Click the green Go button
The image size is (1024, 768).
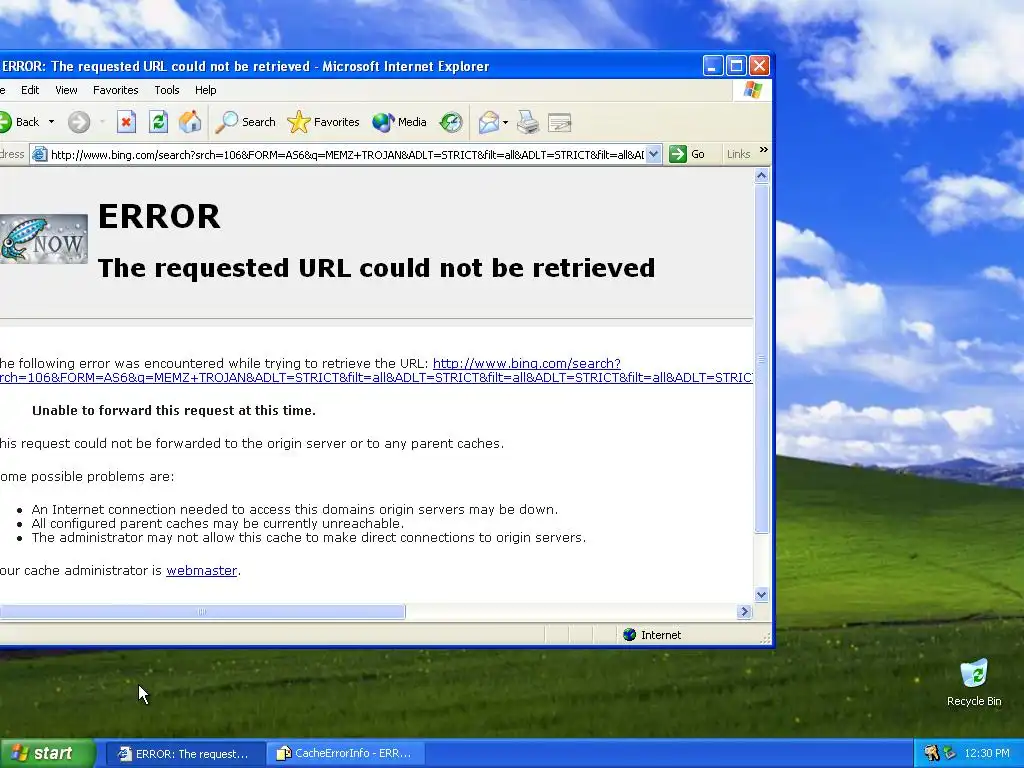coord(688,154)
